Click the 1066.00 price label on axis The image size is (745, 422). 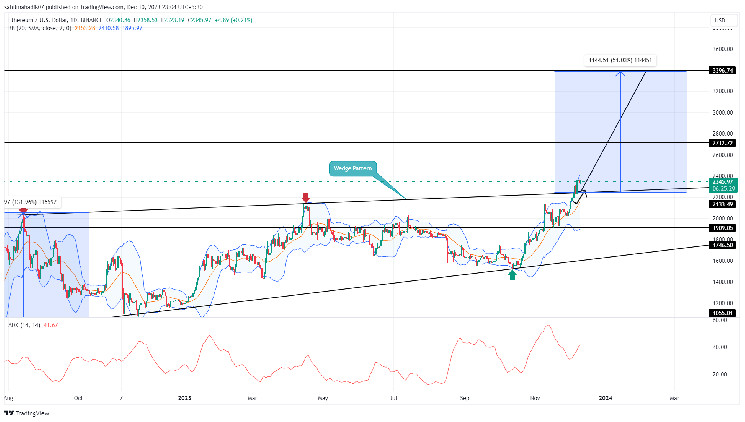tap(722, 312)
